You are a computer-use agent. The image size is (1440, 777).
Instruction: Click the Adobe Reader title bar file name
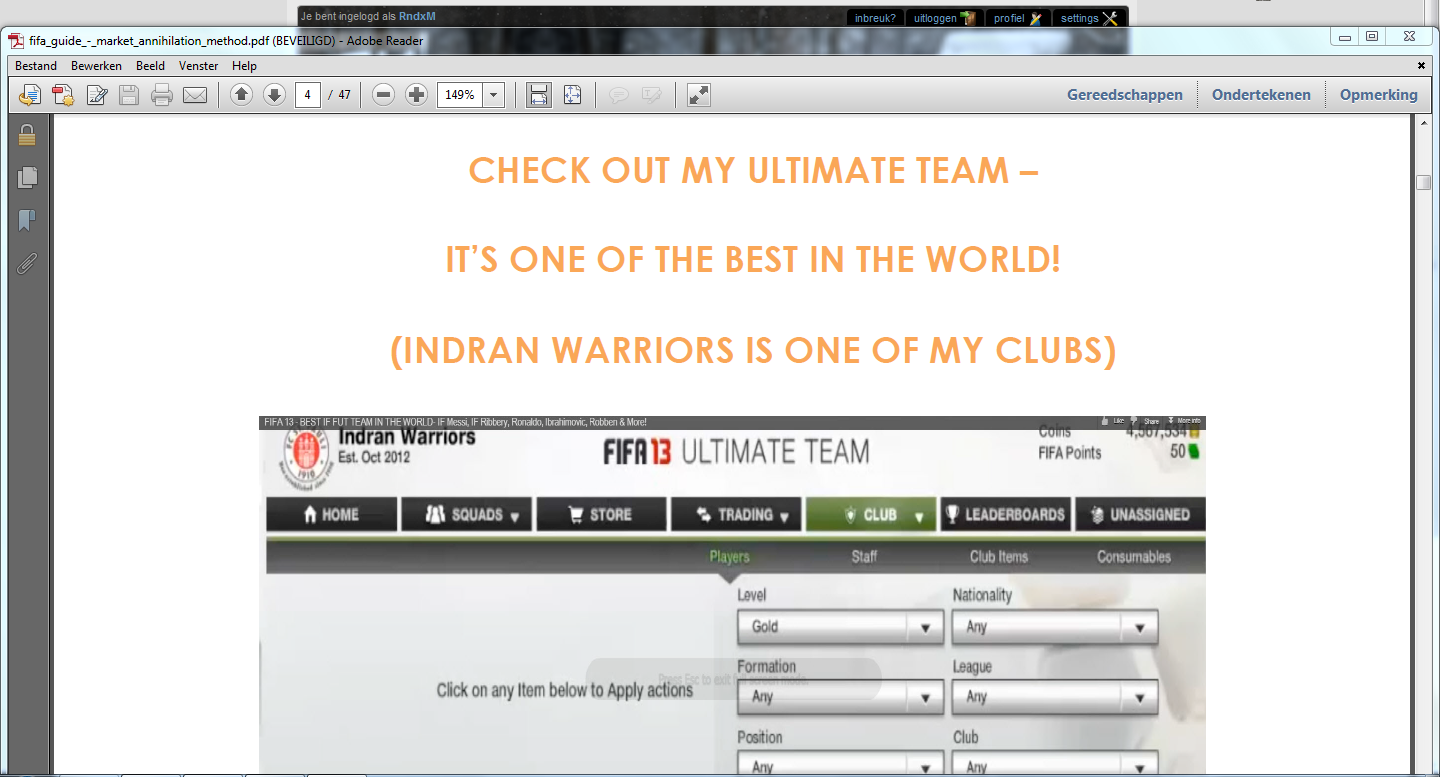226,41
